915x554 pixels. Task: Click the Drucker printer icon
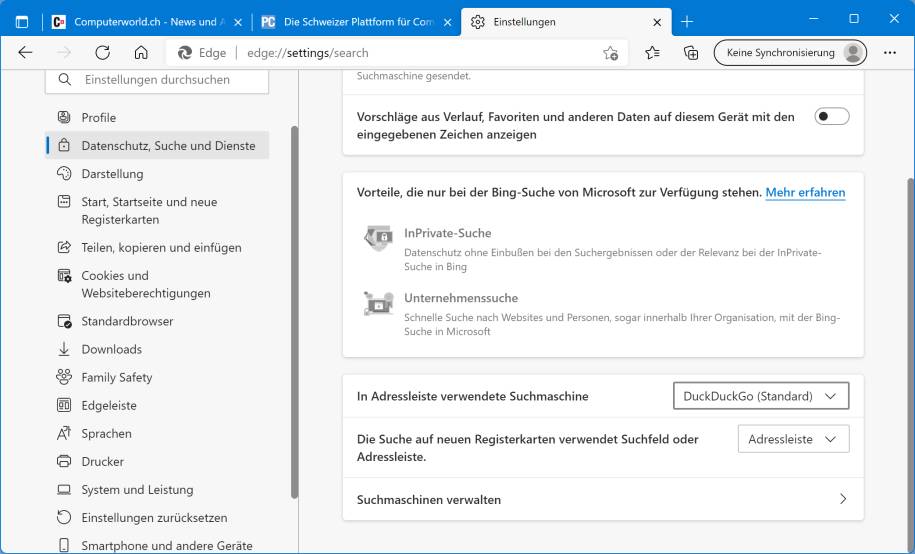pyautogui.click(x=64, y=461)
